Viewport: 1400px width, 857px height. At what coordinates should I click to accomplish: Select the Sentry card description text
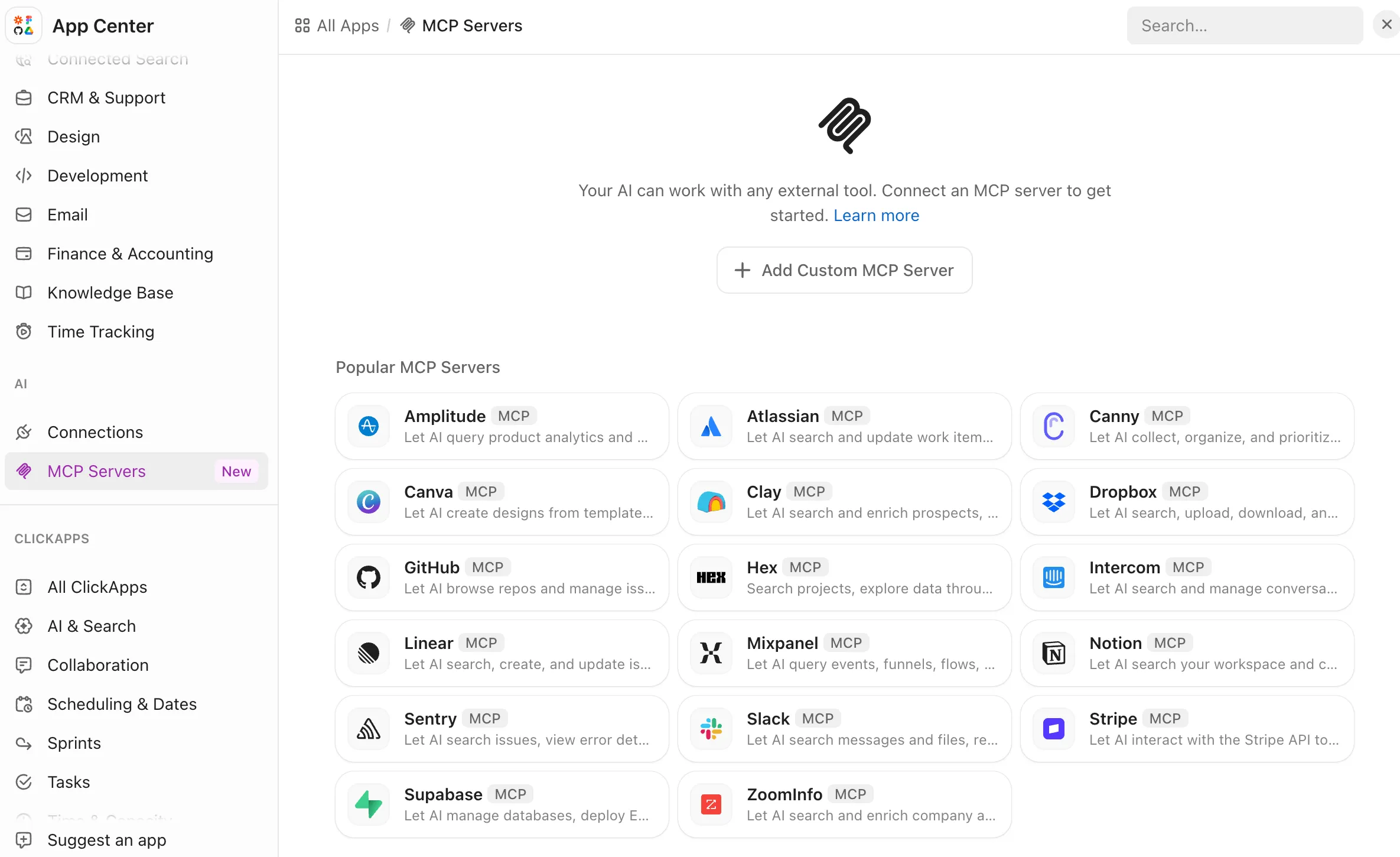(x=527, y=740)
